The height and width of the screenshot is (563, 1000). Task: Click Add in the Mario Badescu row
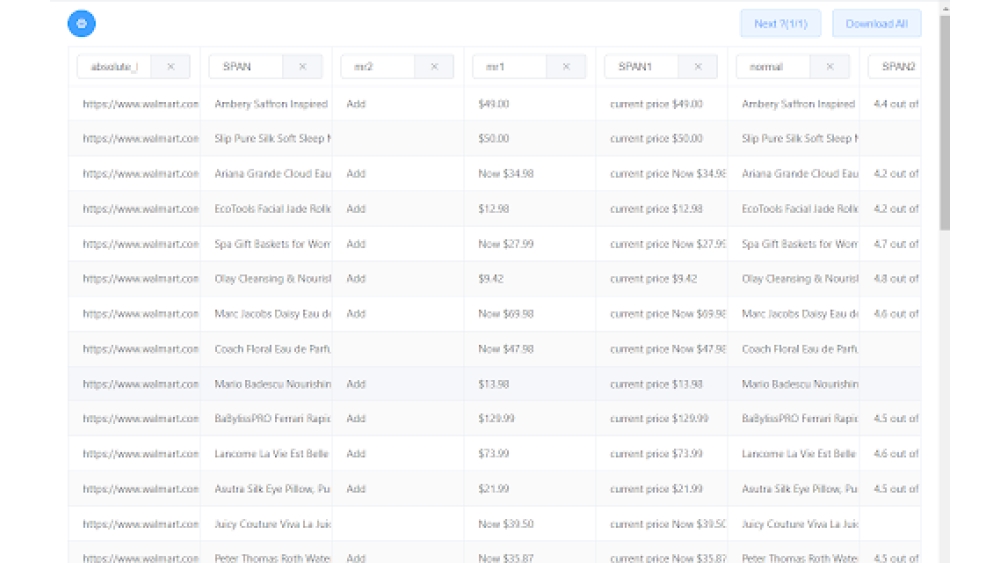(356, 384)
